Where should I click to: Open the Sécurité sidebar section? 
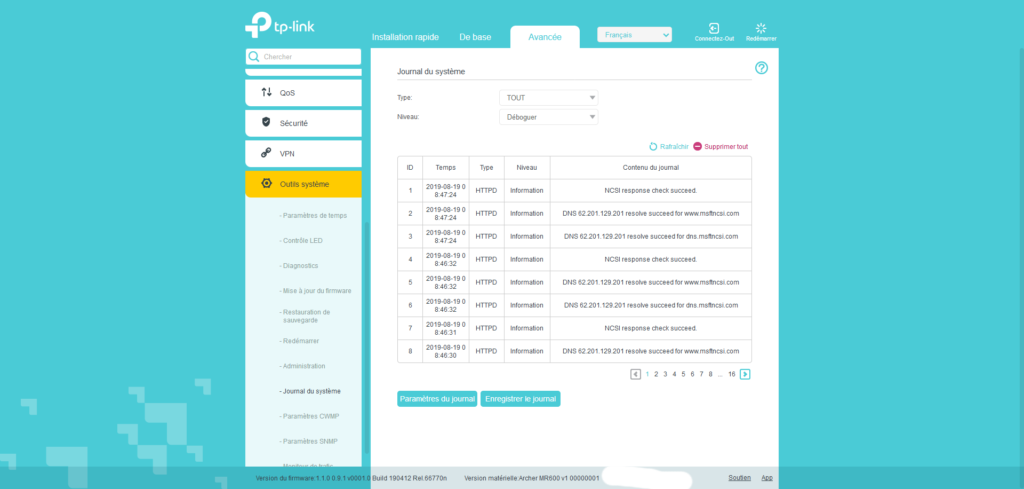pos(303,123)
